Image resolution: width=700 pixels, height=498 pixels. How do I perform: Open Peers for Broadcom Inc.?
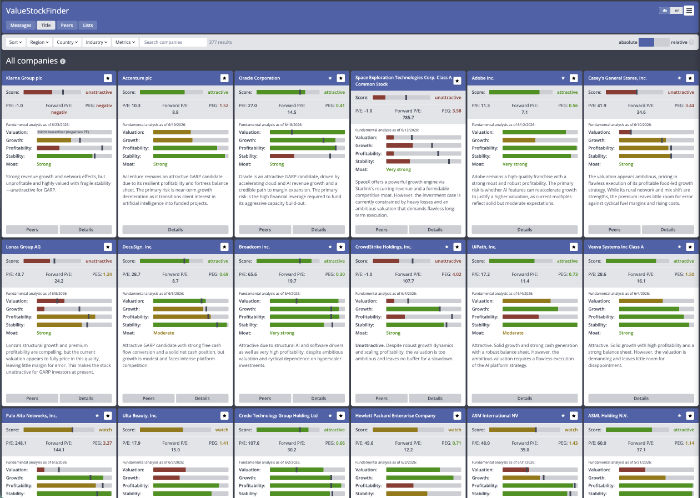click(265, 398)
